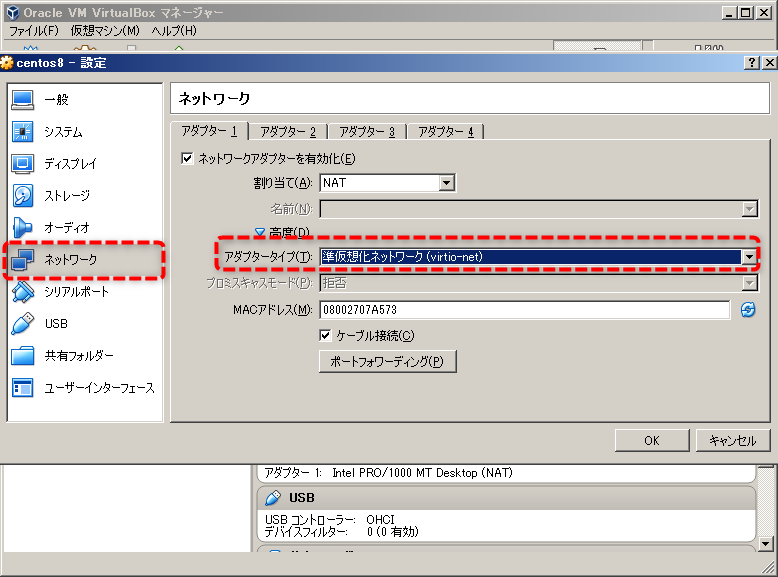Open the 仮想マシン(M) menu
This screenshot has height=577, width=778.
[105, 31]
